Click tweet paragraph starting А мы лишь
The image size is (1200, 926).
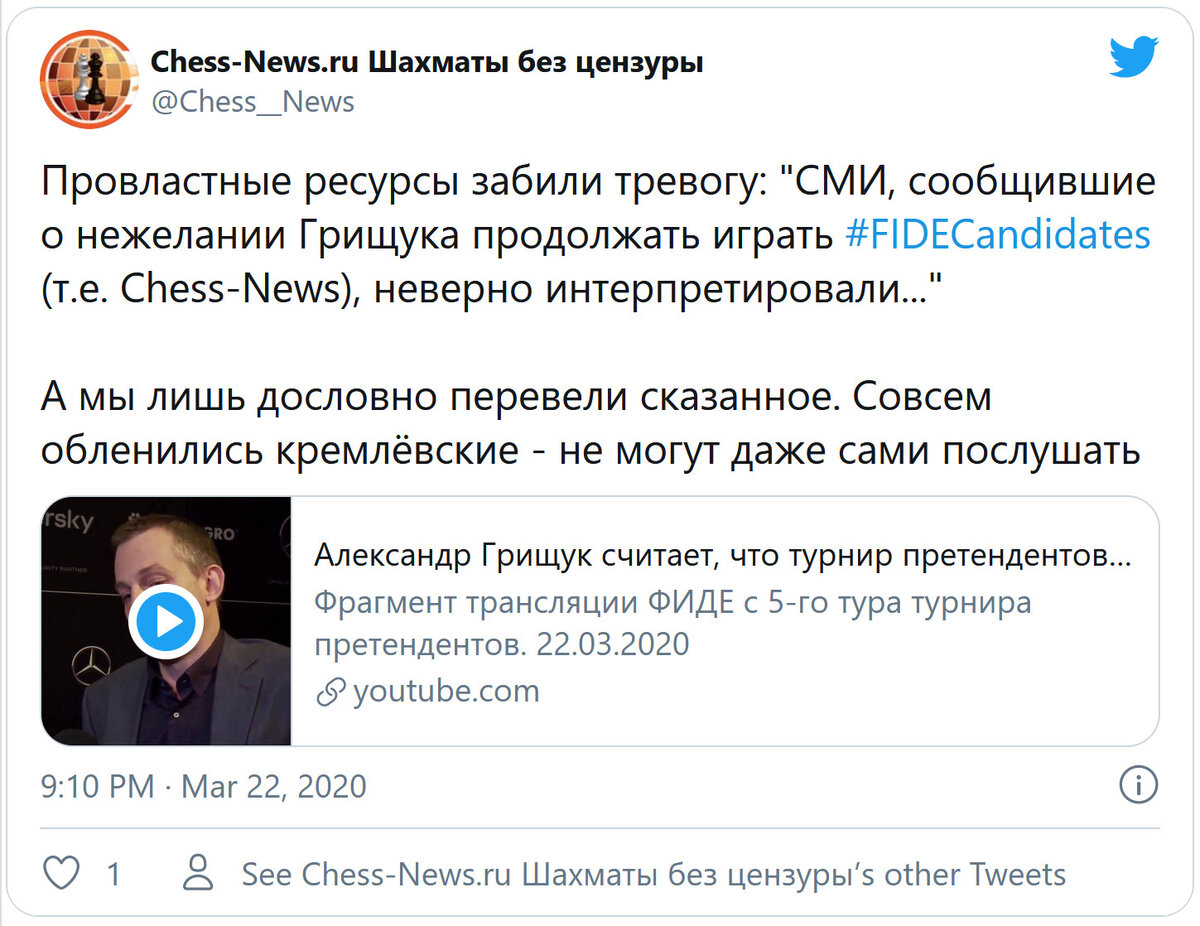pos(590,424)
